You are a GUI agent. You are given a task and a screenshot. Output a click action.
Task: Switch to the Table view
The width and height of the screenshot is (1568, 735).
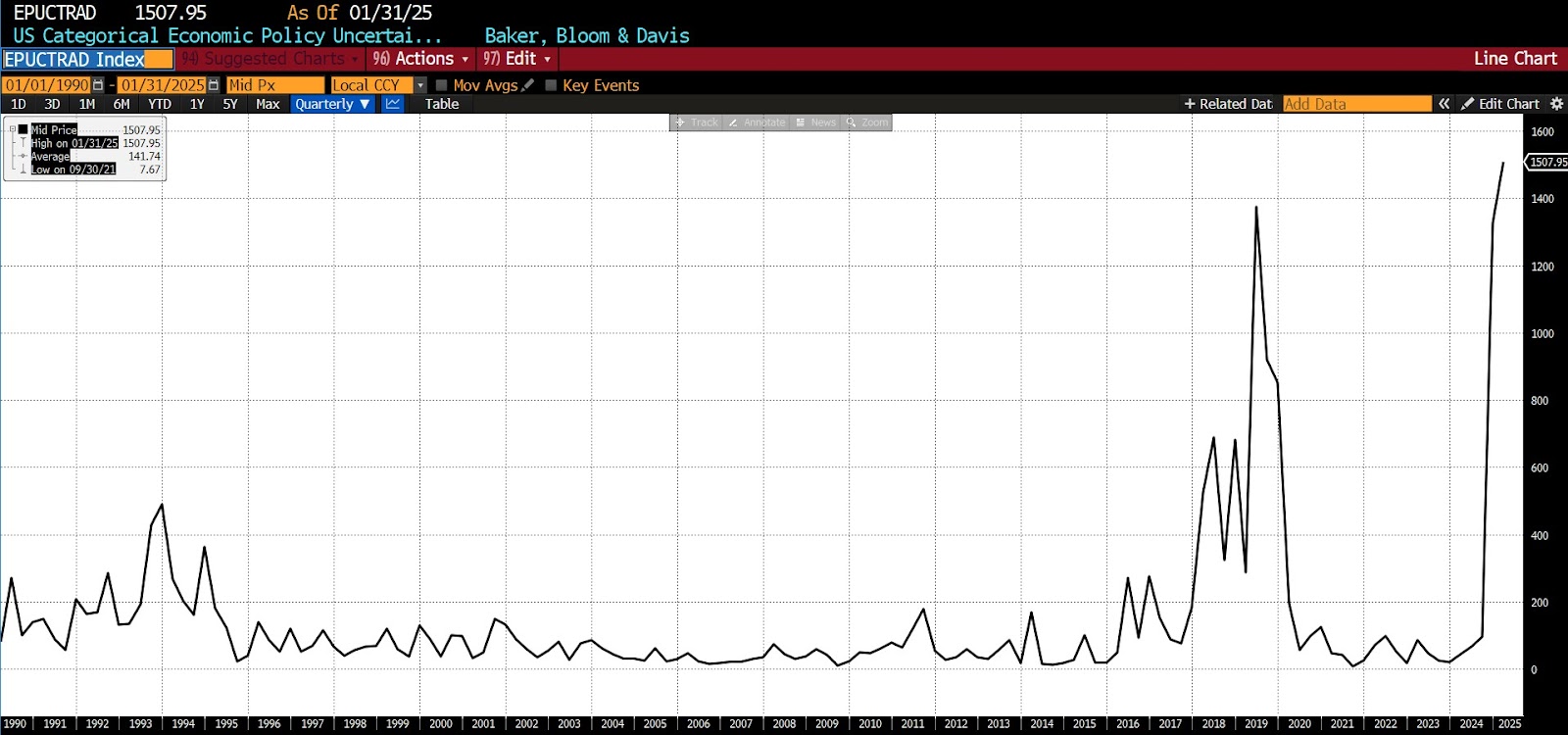tap(442, 104)
